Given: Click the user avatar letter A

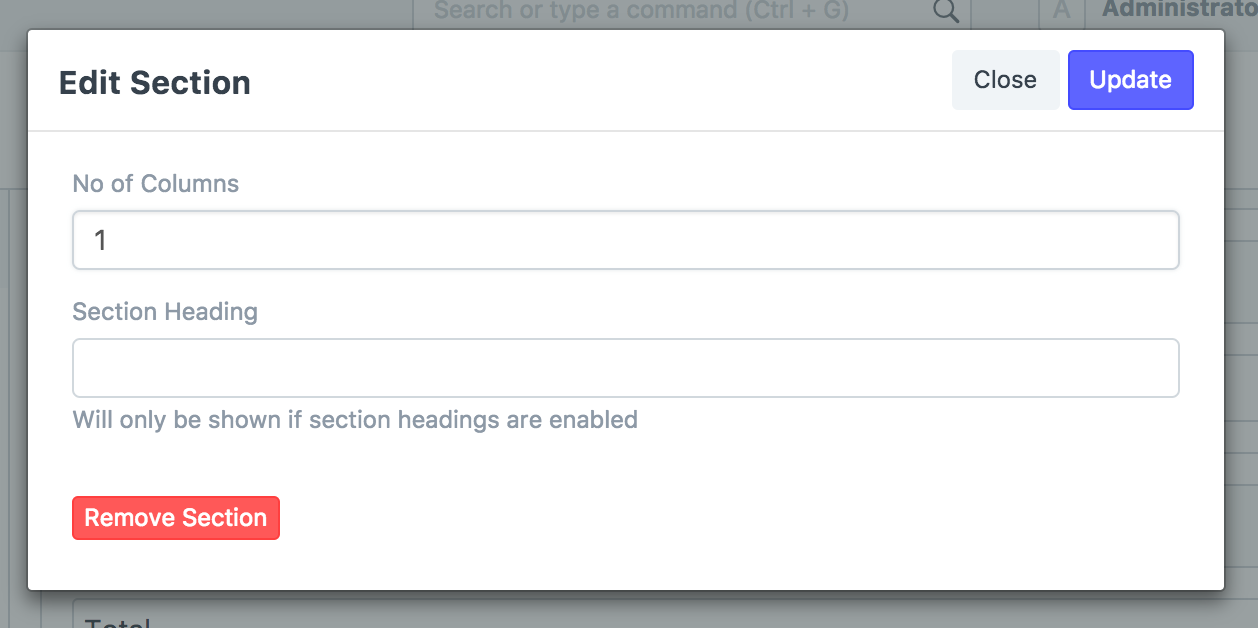Looking at the screenshot, I should pos(1062,12).
